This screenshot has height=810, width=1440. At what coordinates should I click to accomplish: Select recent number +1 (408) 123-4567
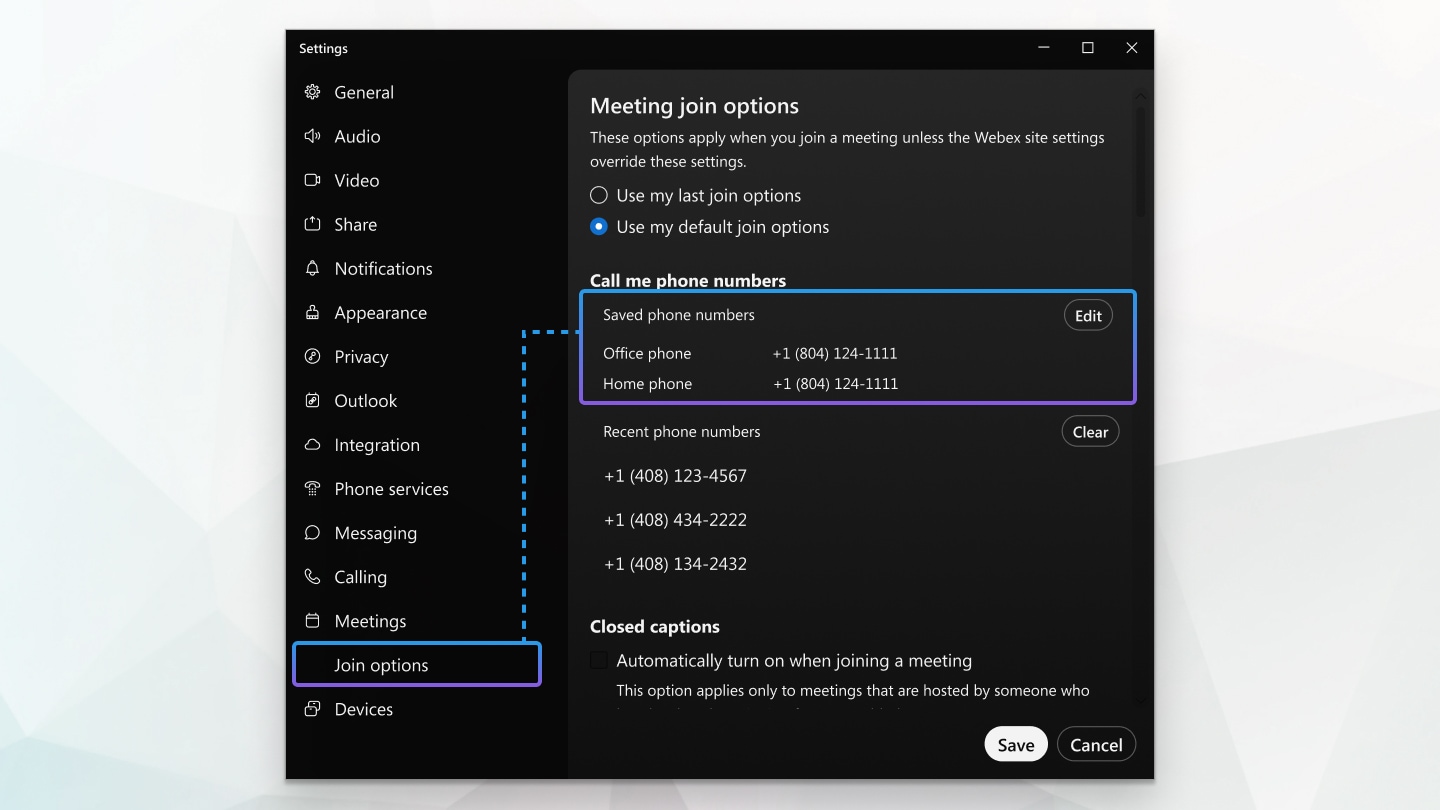(675, 475)
